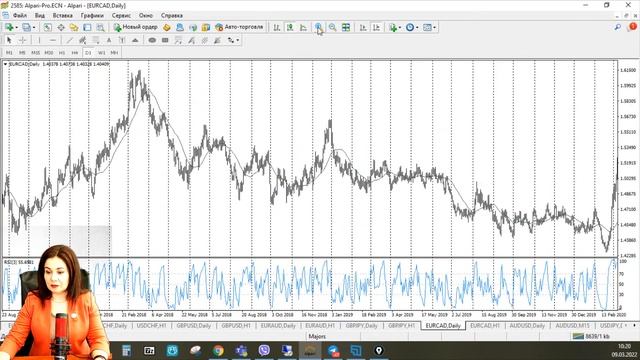Click the Новый ордер button
This screenshot has height=360, width=640.
pos(136,27)
